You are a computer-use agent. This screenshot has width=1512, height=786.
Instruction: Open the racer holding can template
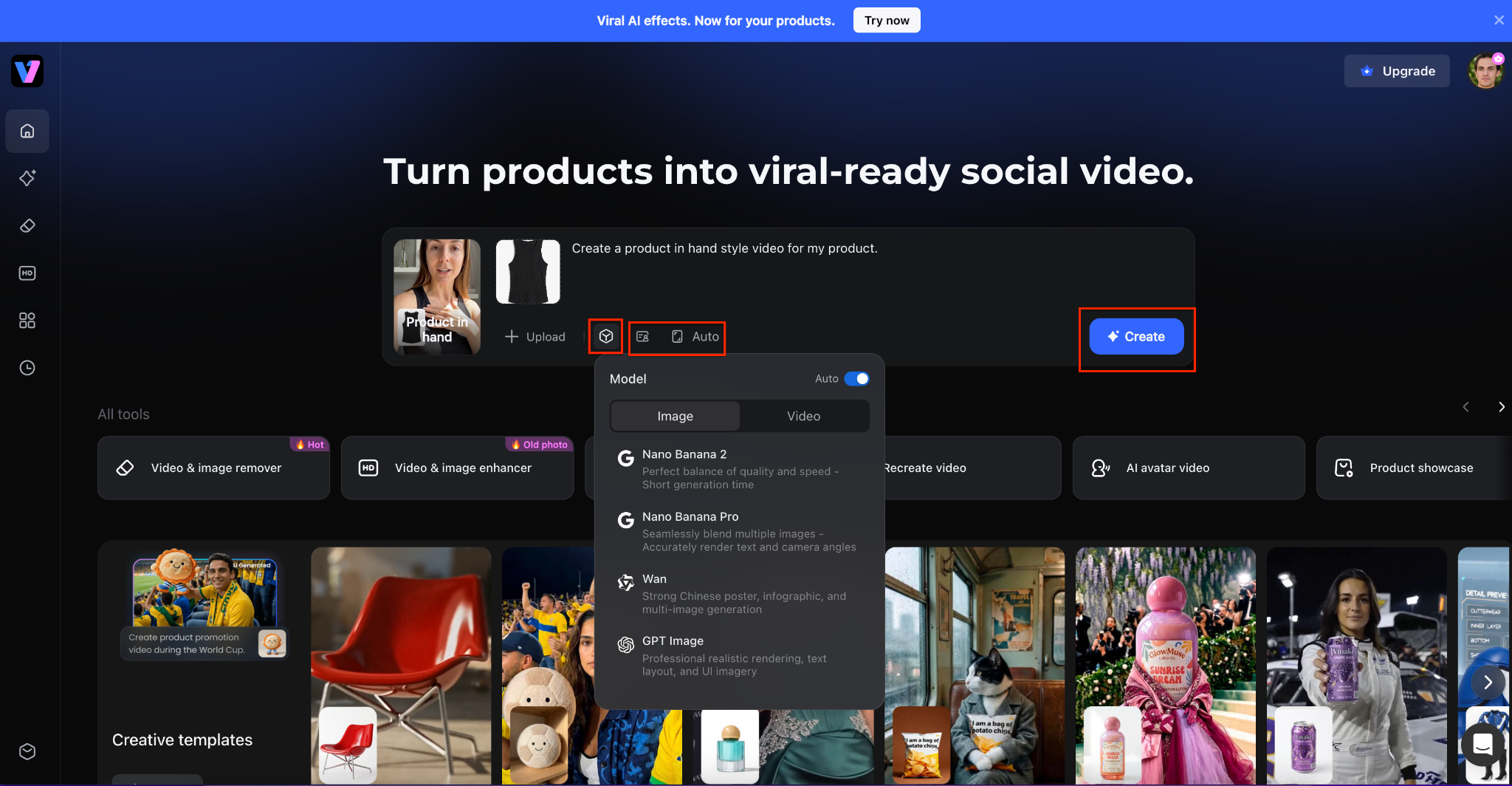click(x=1357, y=666)
